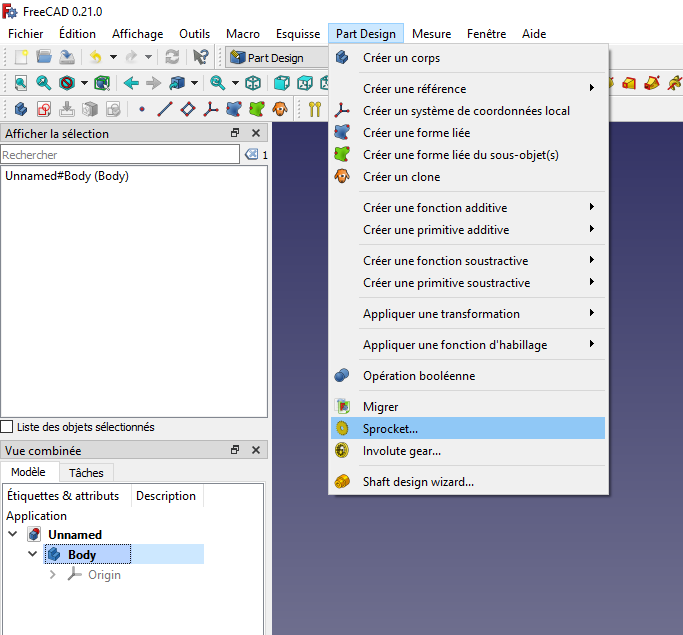Open the Édition menu
Image resolution: width=683 pixels, height=635 pixels.
pyautogui.click(x=78, y=34)
